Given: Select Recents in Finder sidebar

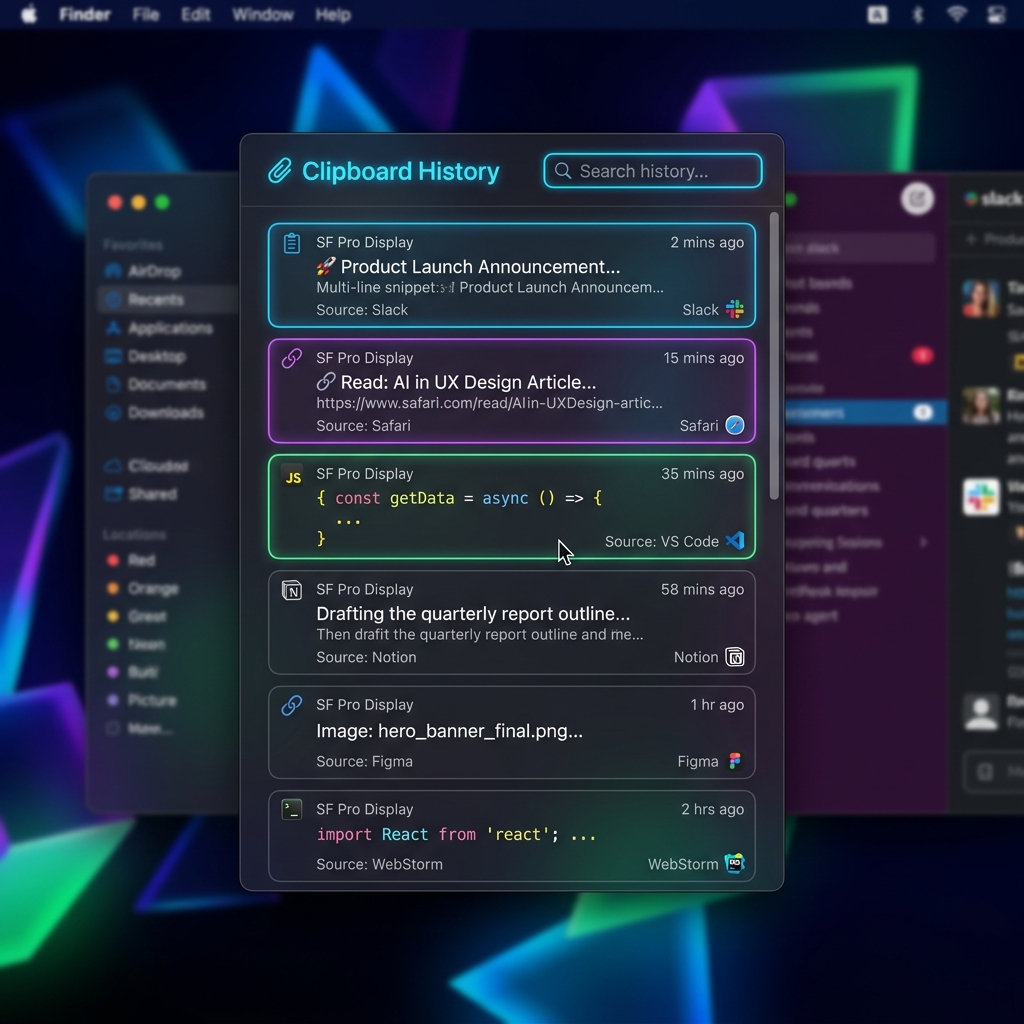Looking at the screenshot, I should click(x=168, y=299).
